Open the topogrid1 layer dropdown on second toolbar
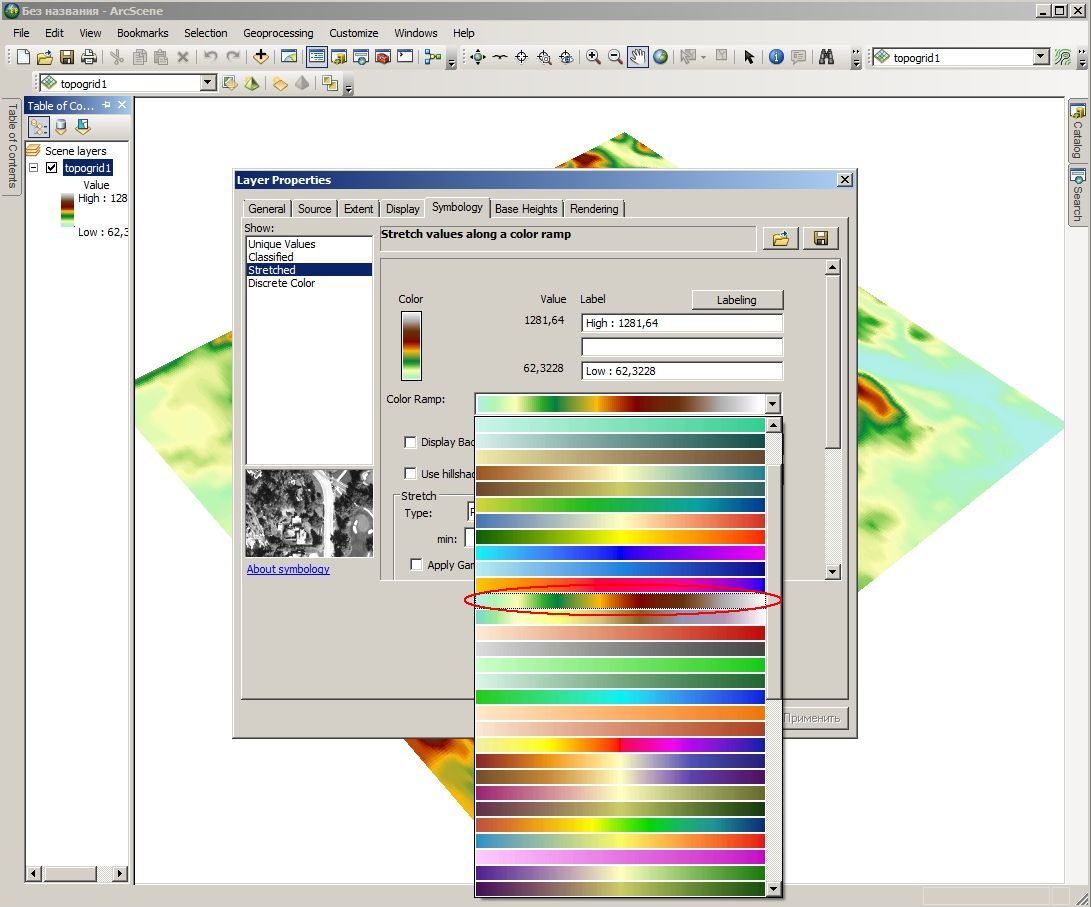Viewport: 1091px width, 907px height. [x=207, y=83]
